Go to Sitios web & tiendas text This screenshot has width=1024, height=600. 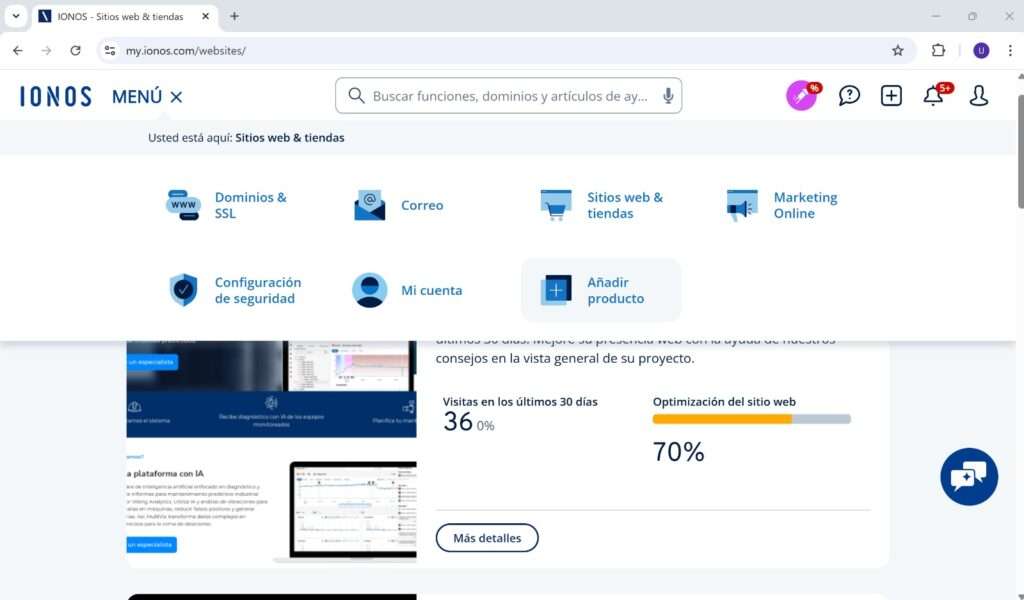coord(625,205)
